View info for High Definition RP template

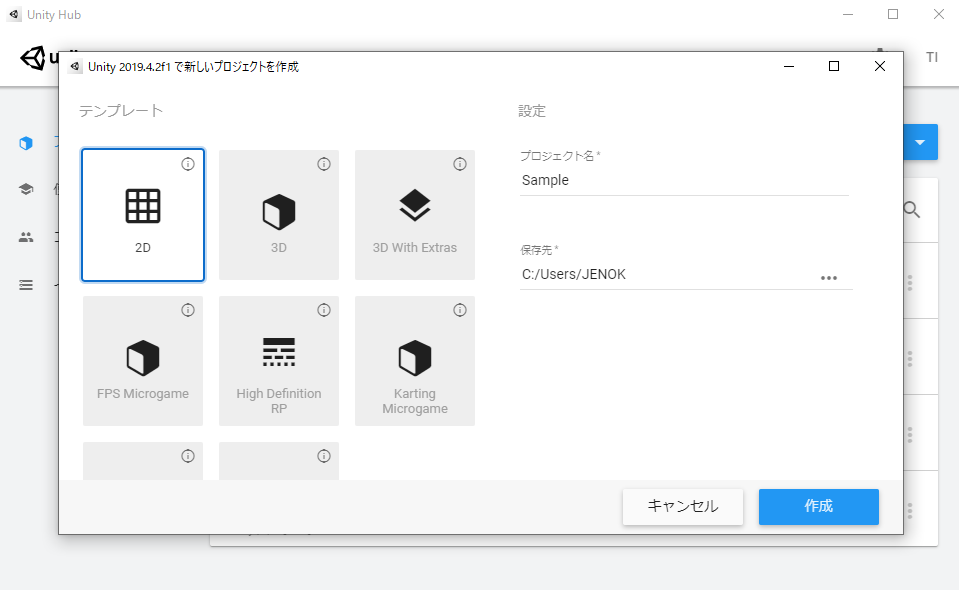pos(324,310)
